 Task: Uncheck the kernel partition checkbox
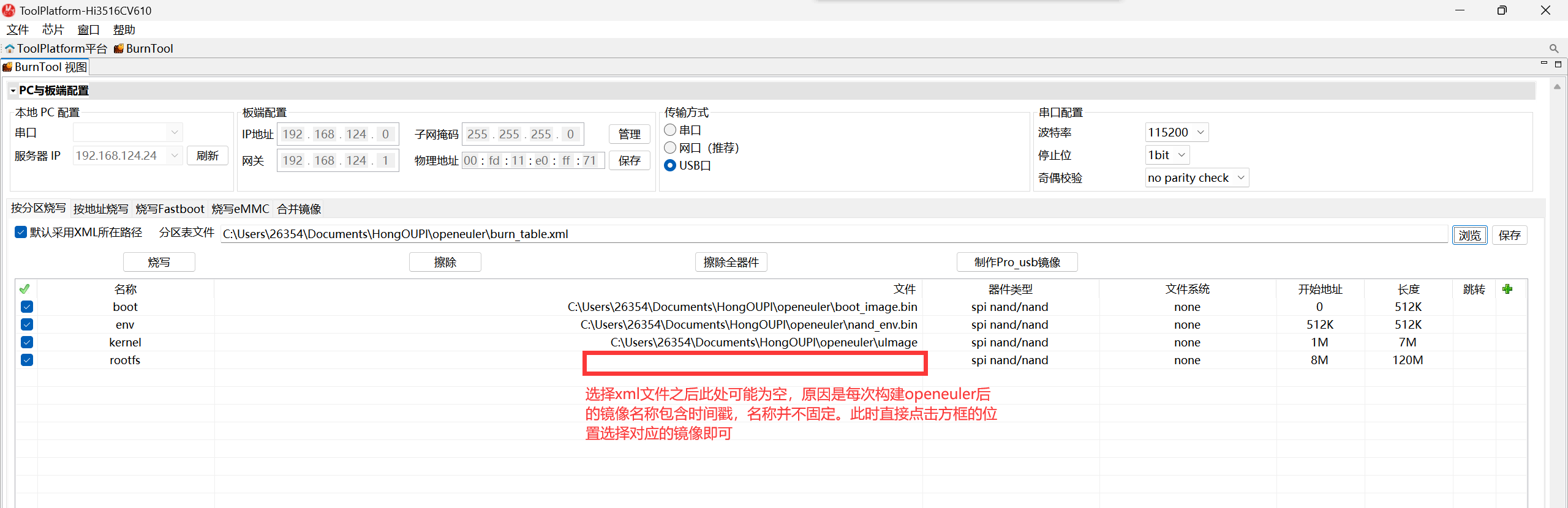tap(27, 342)
